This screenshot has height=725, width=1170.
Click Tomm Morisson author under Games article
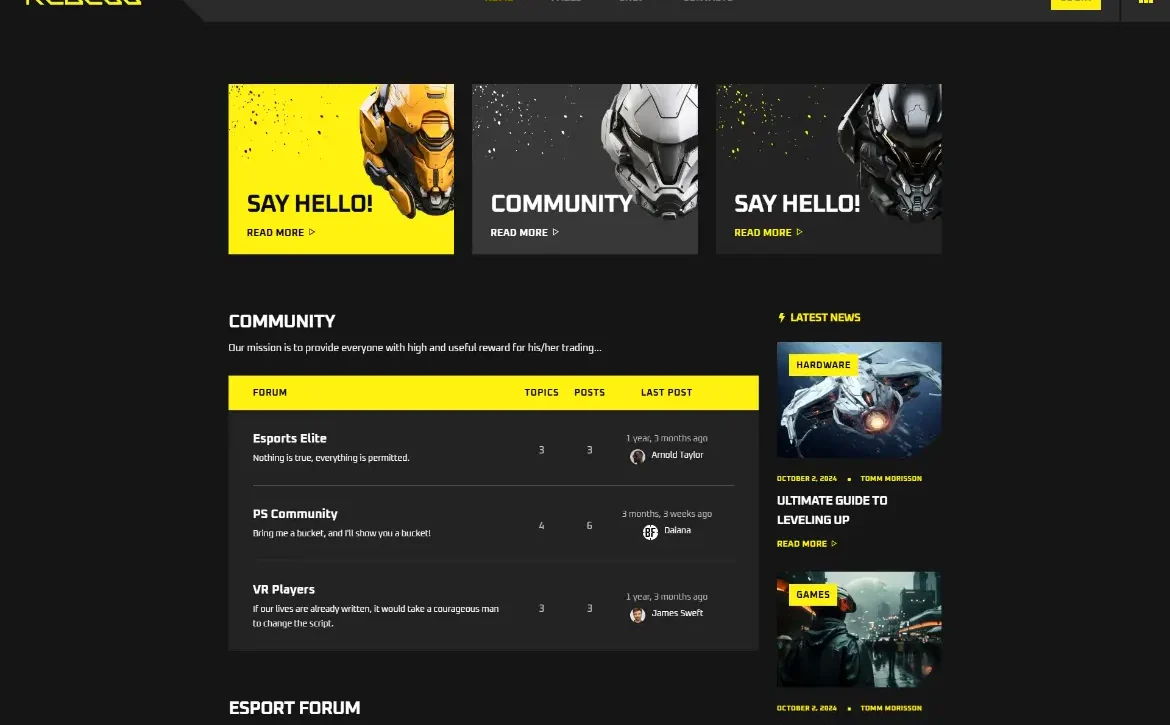[891, 709]
